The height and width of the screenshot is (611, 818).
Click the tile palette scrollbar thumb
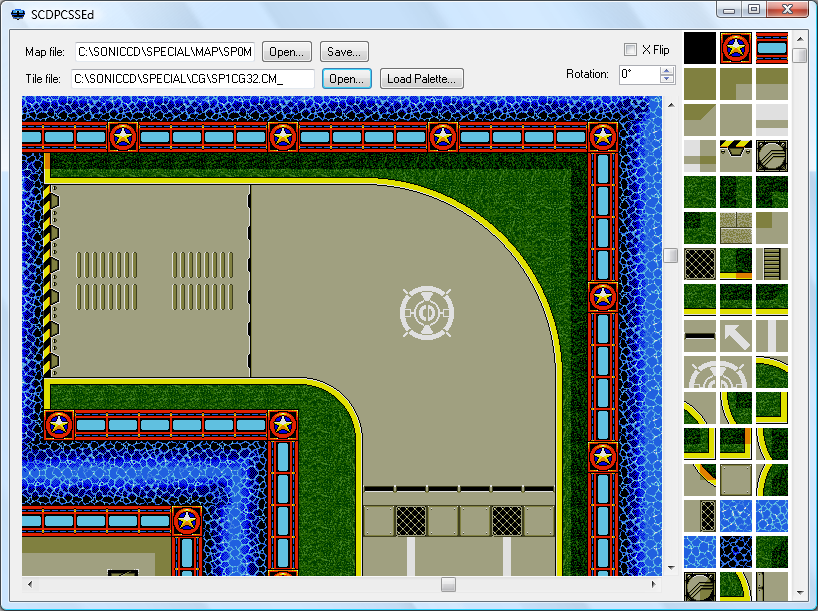tap(800, 55)
